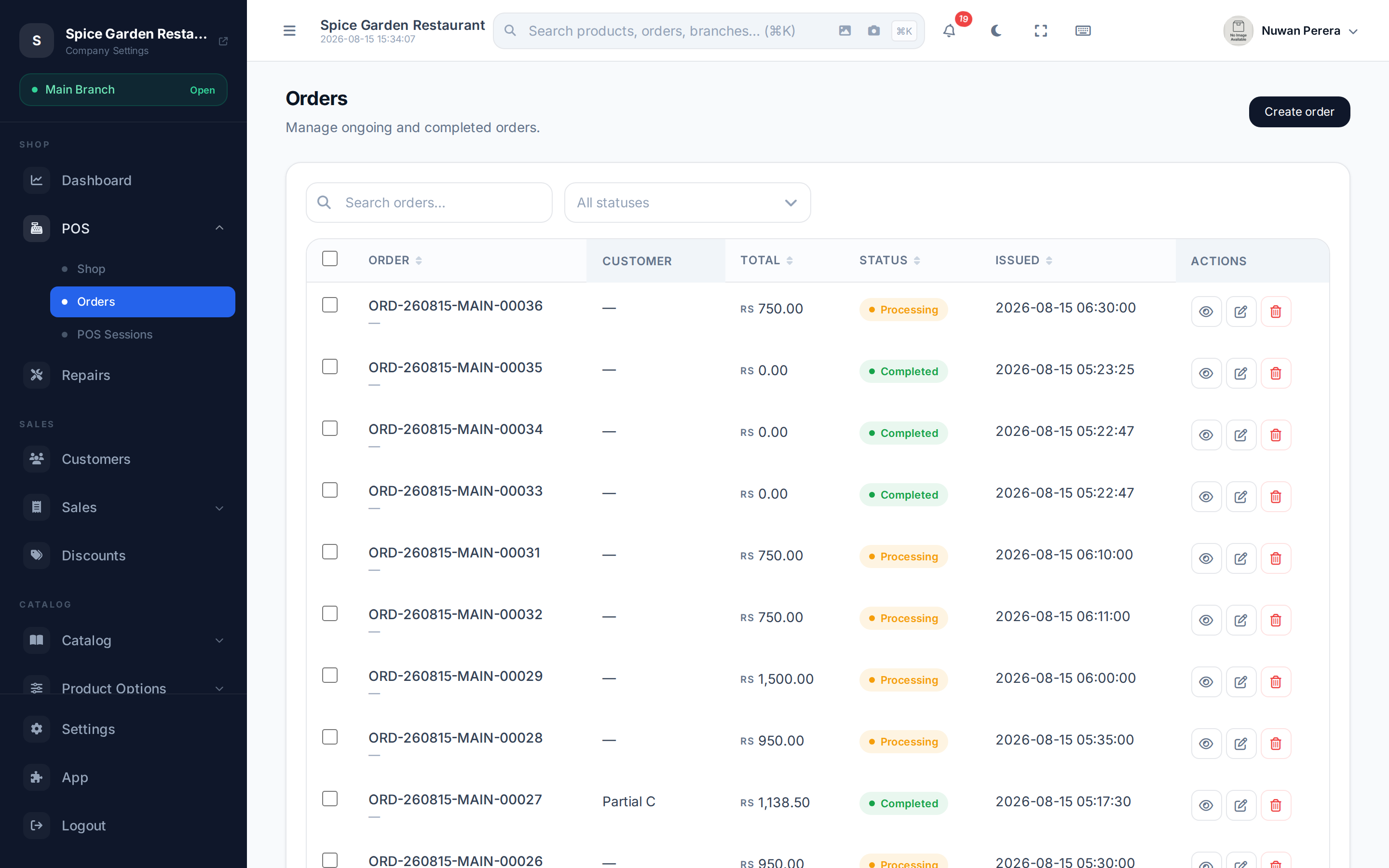The height and width of the screenshot is (868, 1389).
Task: View order ORD-260815-MAIN-00036 with the eye icon
Action: (x=1206, y=311)
